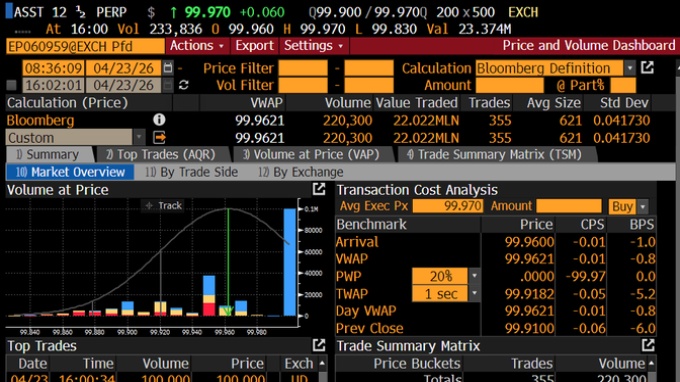Click the @ Part% input field
The width and height of the screenshot is (680, 382).
623,85
